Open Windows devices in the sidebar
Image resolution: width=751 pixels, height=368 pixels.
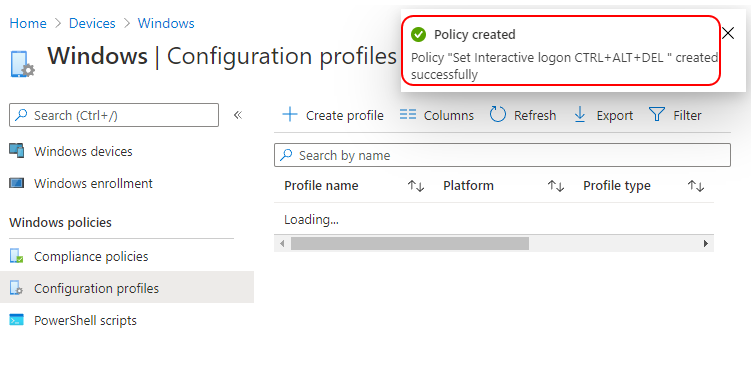[83, 151]
